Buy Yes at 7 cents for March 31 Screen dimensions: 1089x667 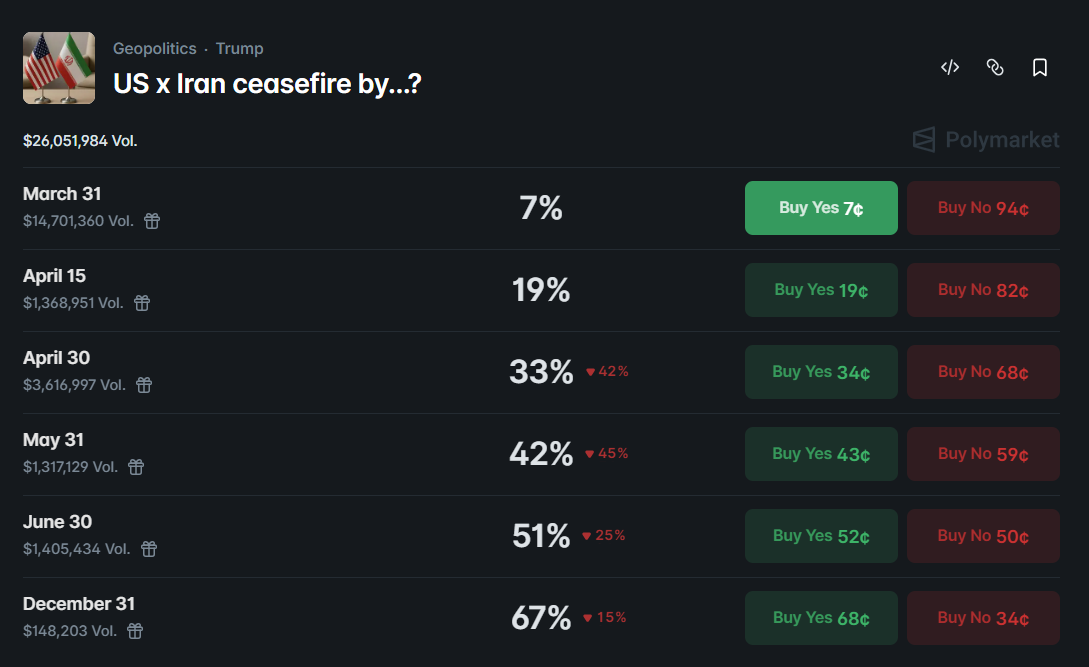[x=821, y=207]
